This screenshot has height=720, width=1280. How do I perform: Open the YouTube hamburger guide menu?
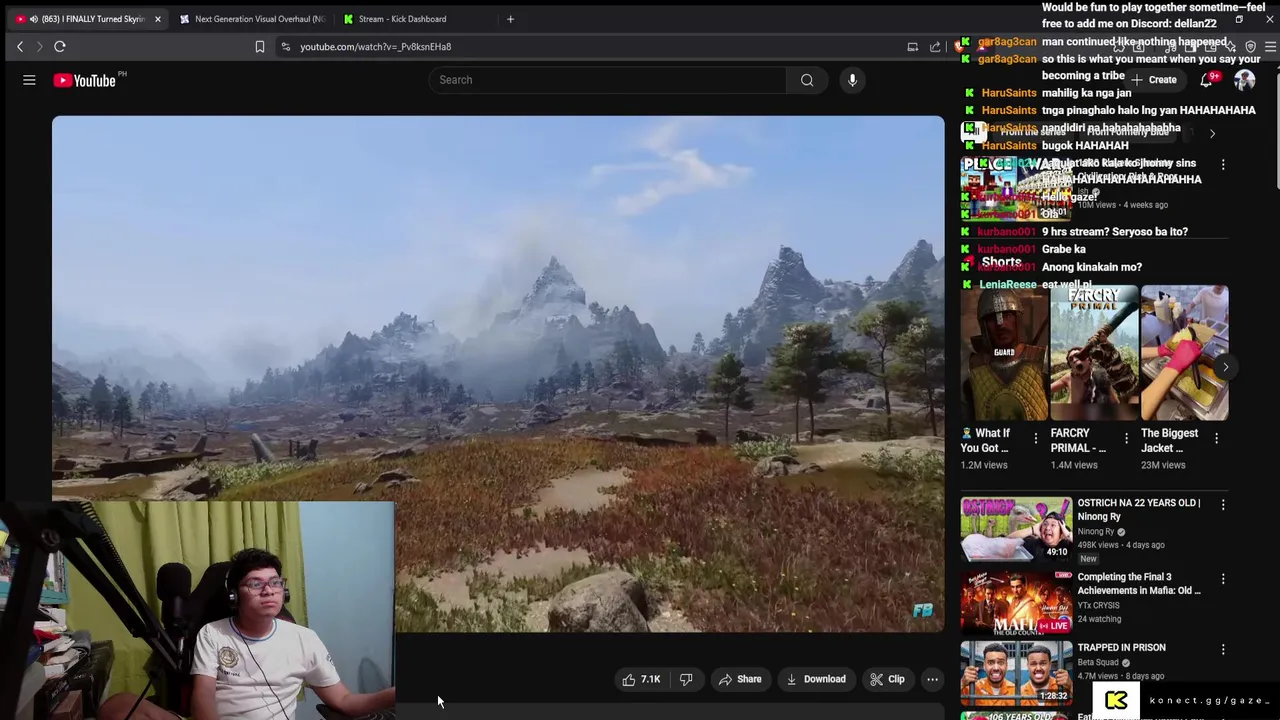(x=29, y=80)
